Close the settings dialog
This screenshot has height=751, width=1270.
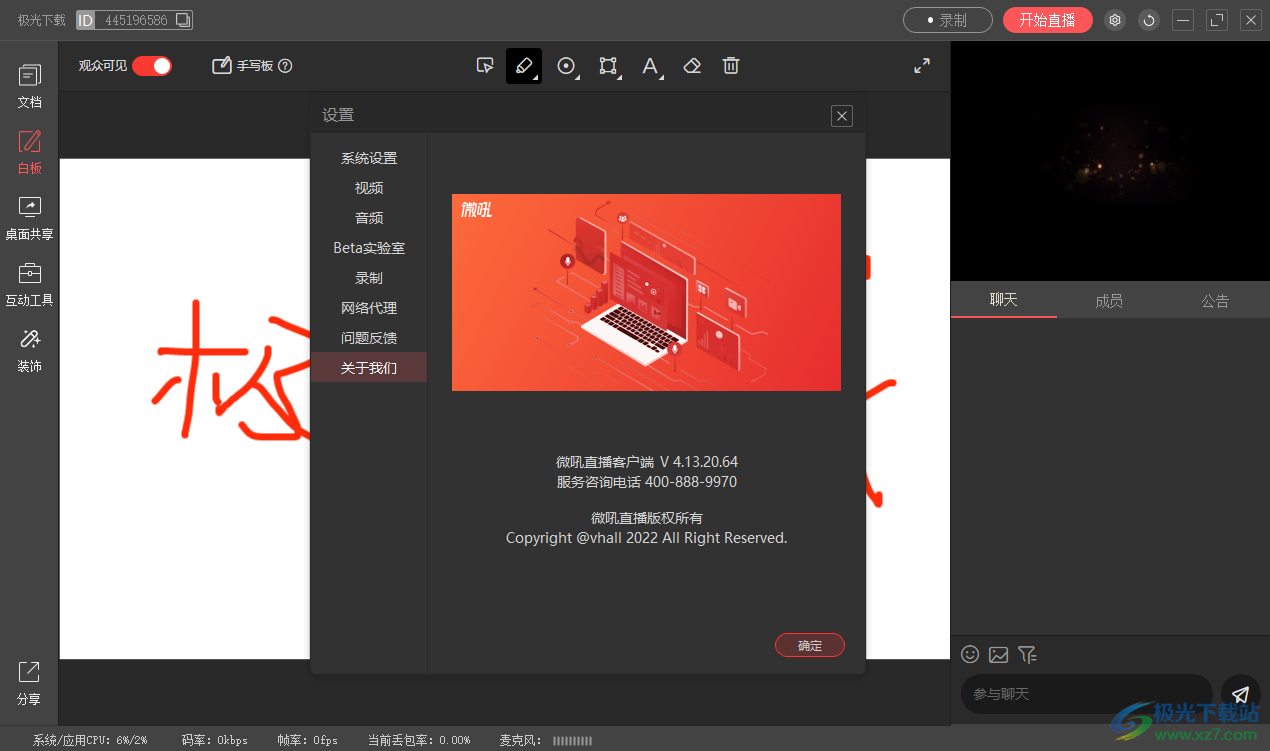point(842,116)
